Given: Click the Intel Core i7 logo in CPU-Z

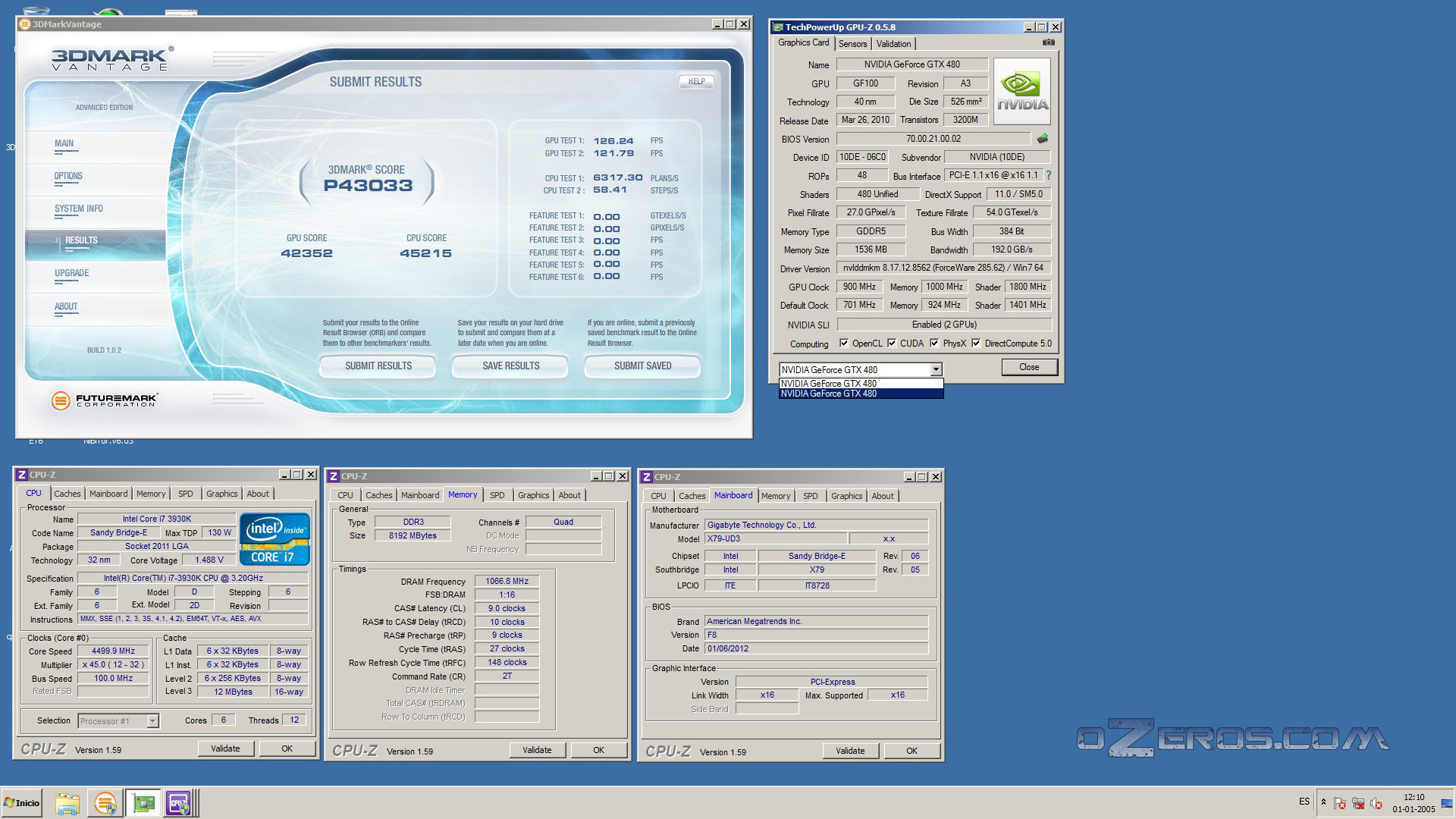Looking at the screenshot, I should [x=275, y=538].
